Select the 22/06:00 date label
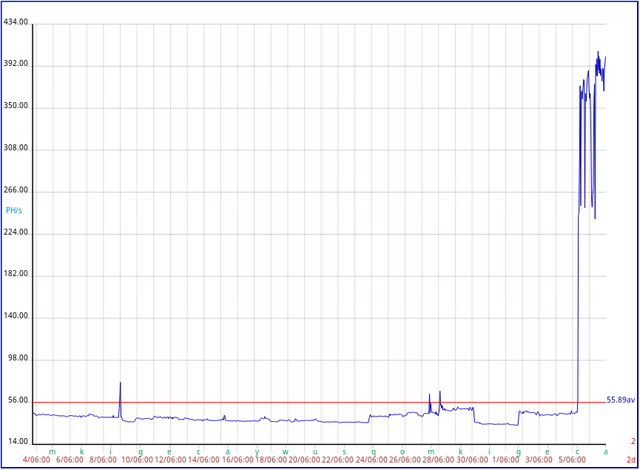Image resolution: width=640 pixels, height=470 pixels. (x=338, y=460)
